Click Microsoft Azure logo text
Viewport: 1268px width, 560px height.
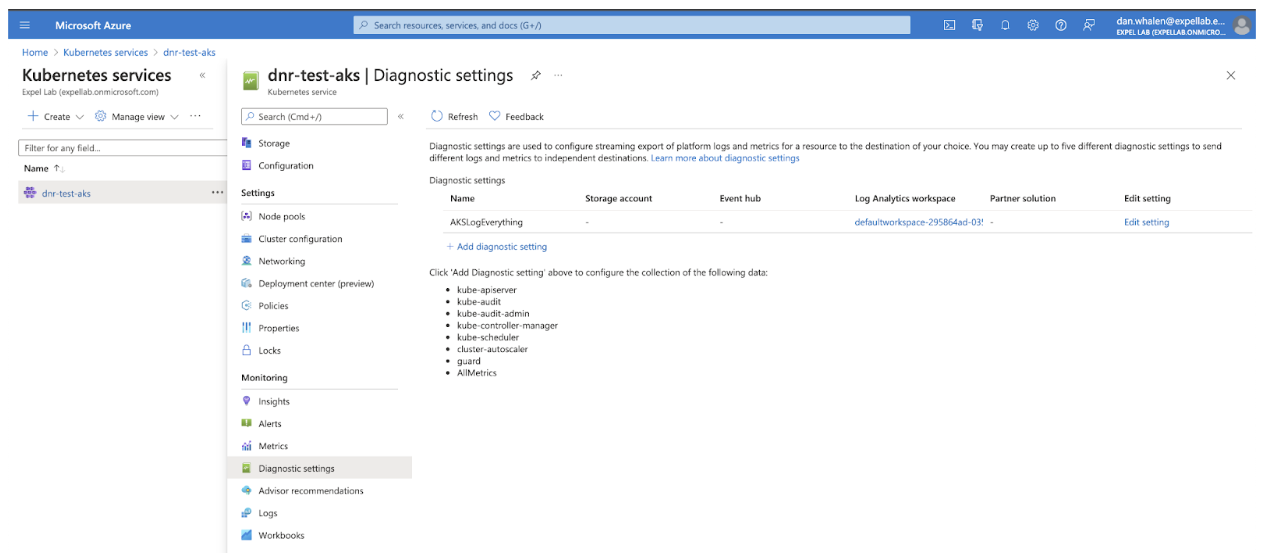[93, 25]
